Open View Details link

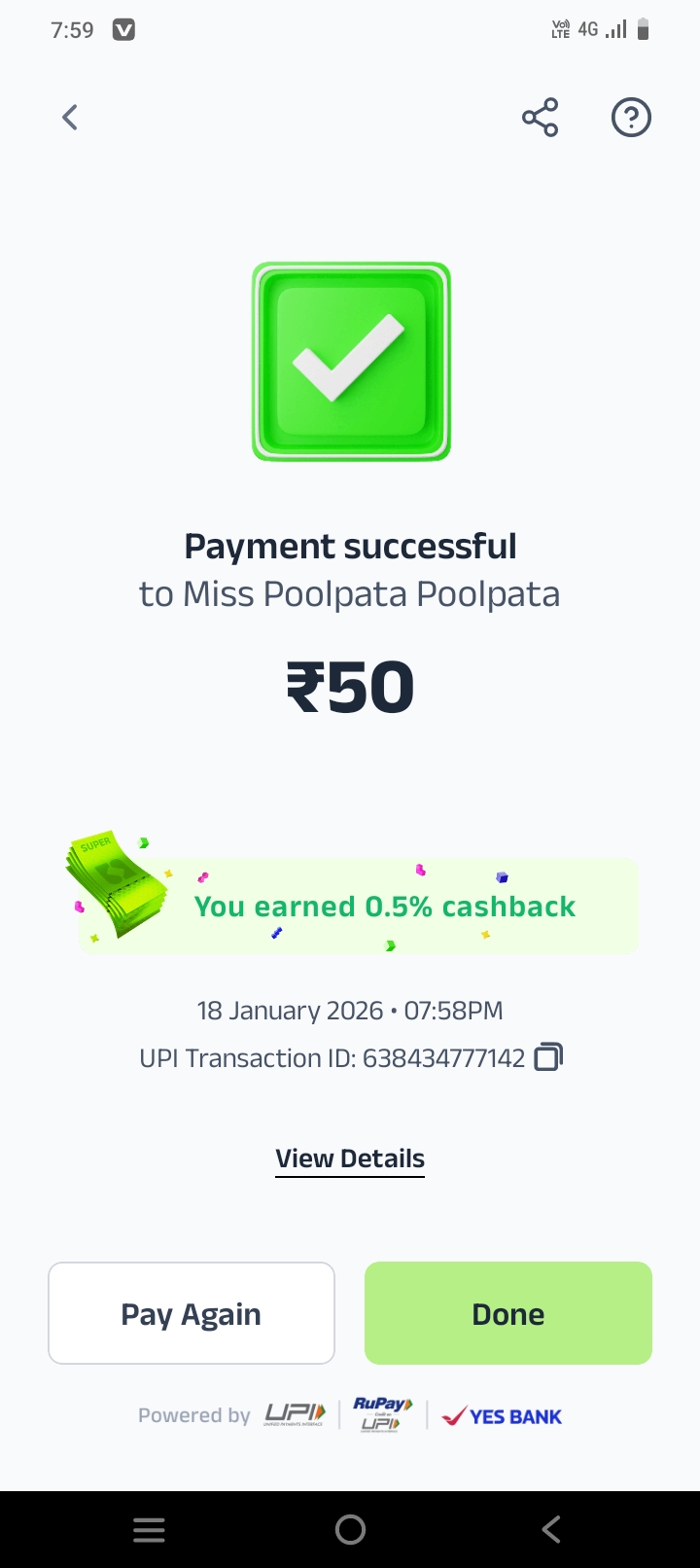pos(350,1159)
